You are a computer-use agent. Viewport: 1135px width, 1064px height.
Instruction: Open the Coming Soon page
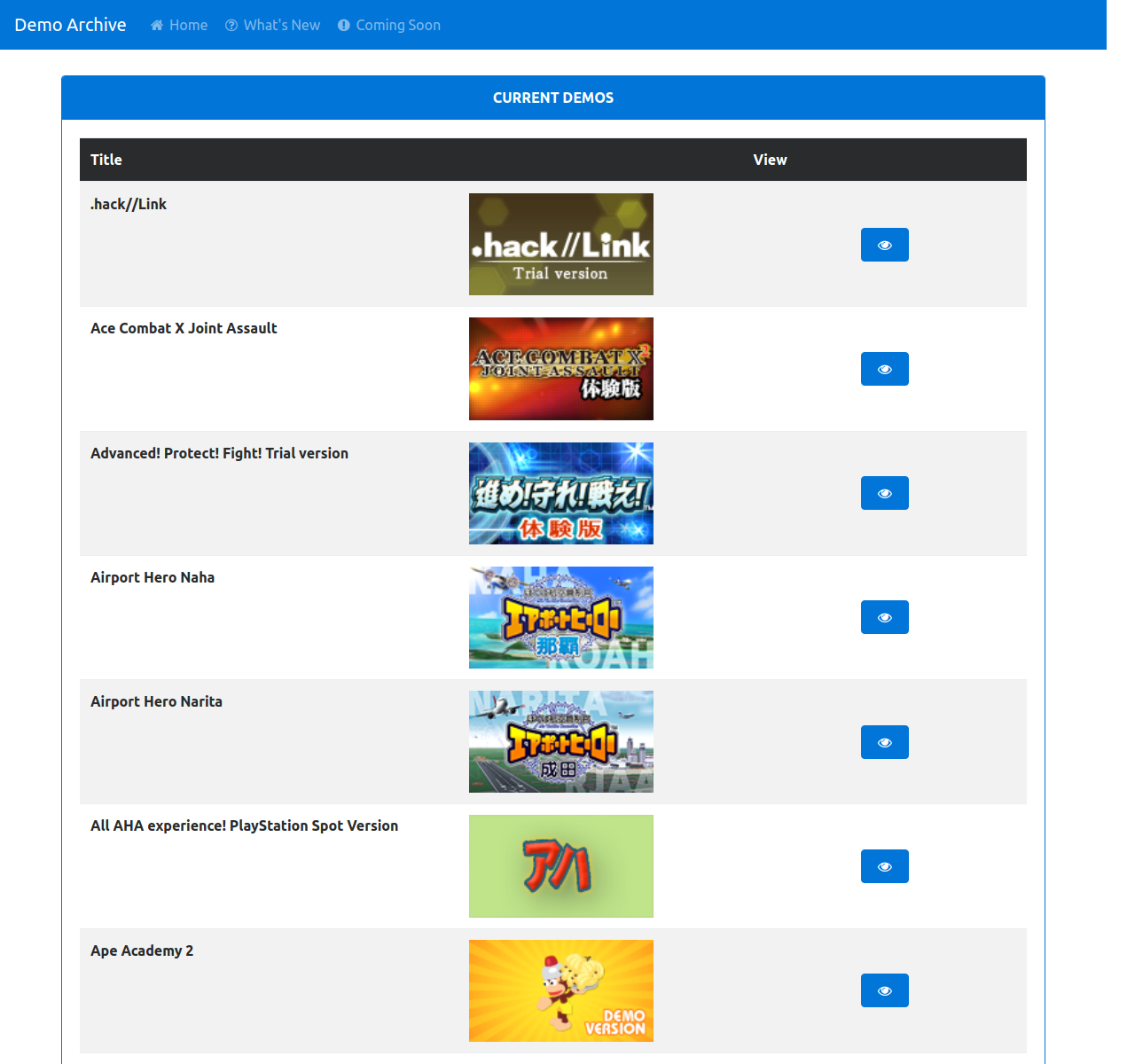tap(389, 25)
